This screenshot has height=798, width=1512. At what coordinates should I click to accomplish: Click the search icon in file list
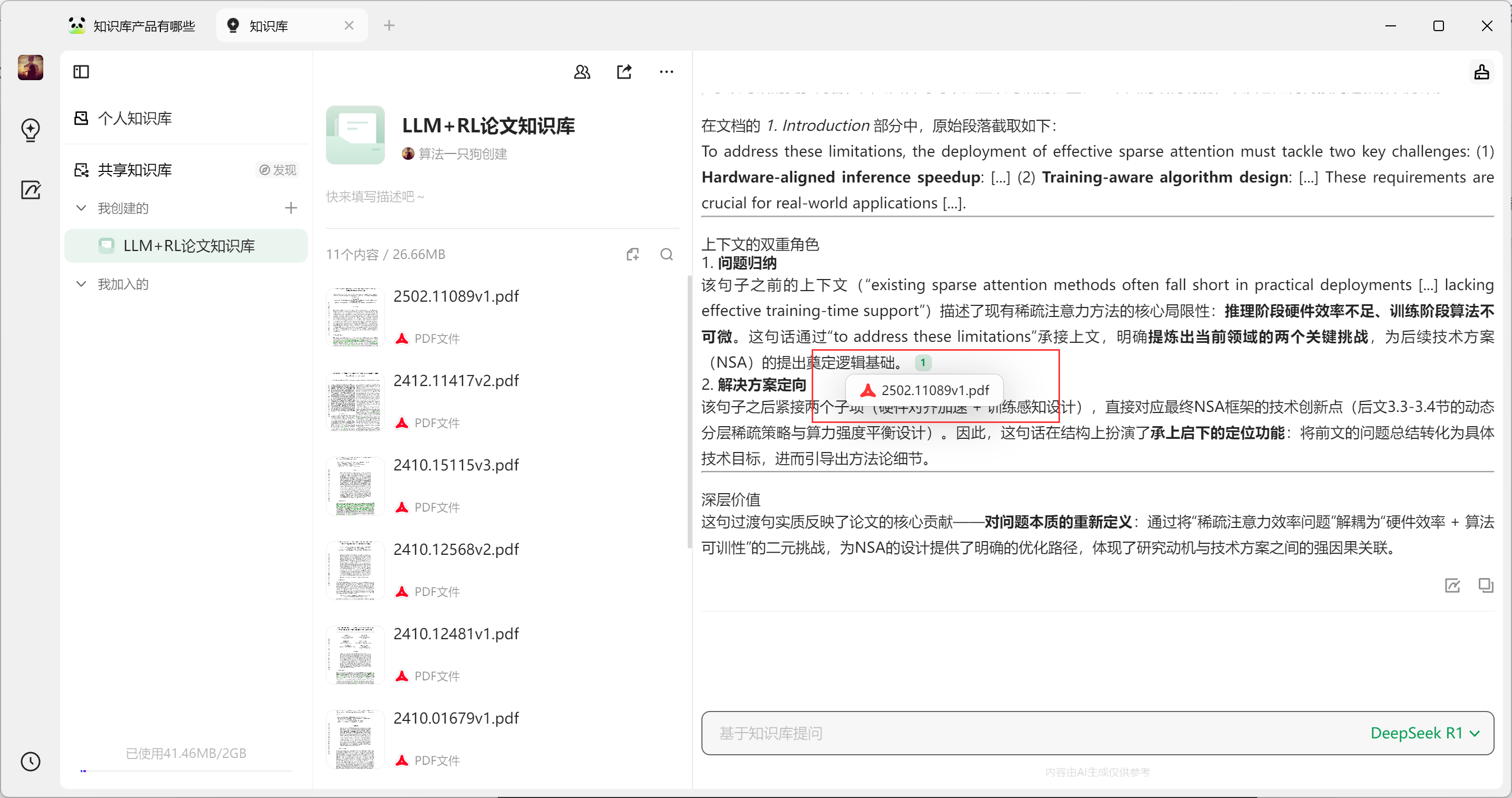pos(666,254)
